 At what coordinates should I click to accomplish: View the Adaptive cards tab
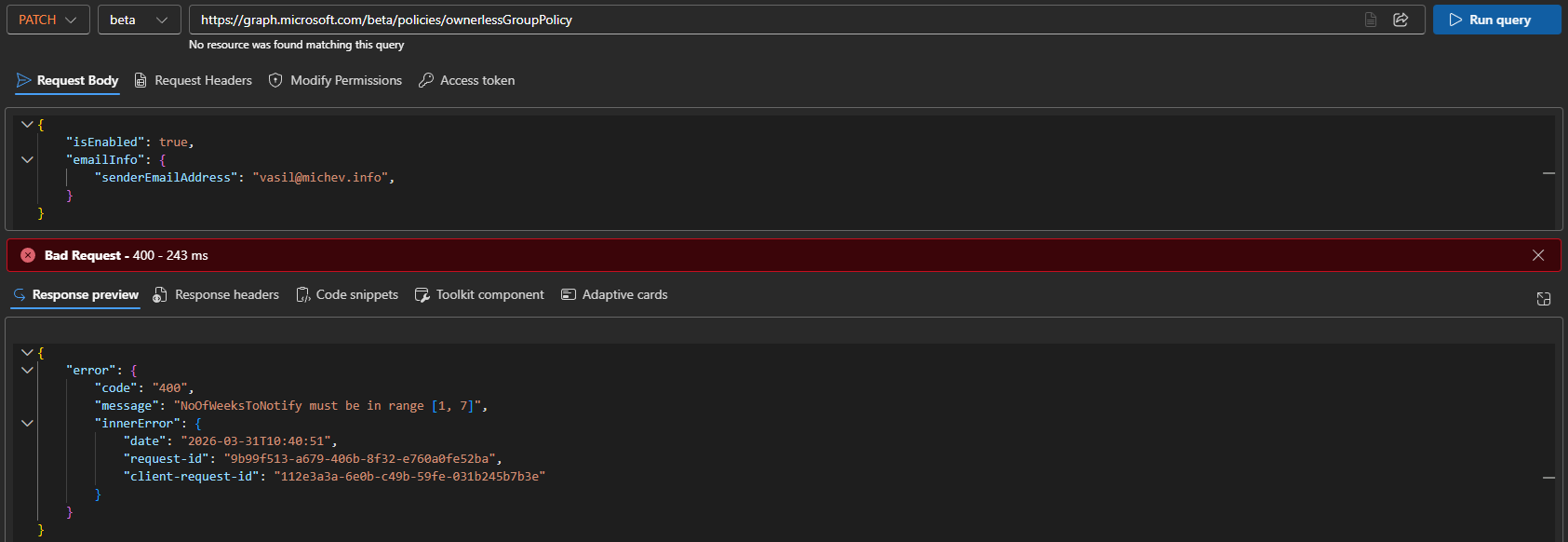tap(614, 295)
